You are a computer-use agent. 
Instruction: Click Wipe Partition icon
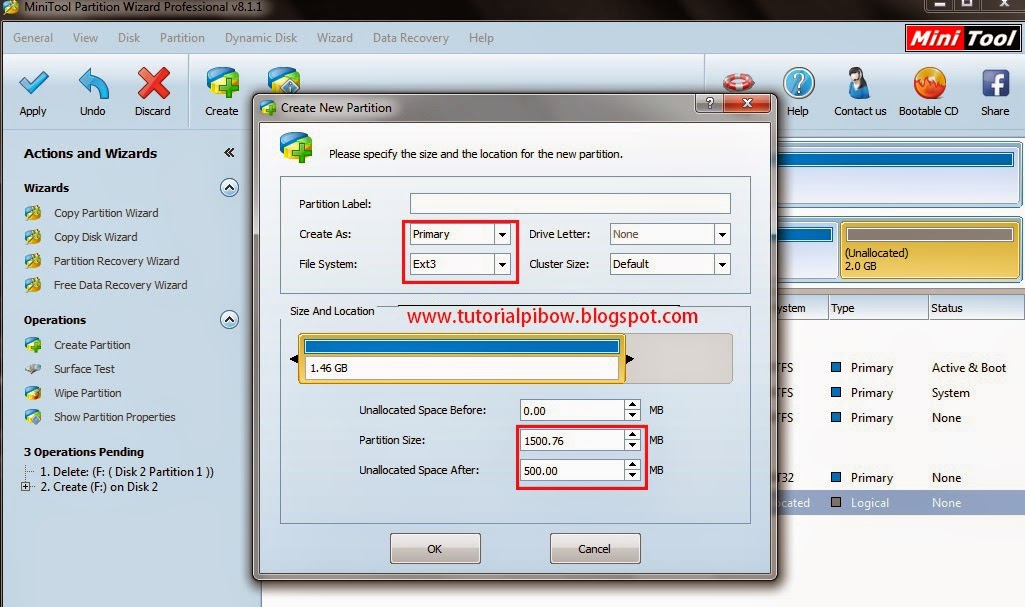coord(33,393)
